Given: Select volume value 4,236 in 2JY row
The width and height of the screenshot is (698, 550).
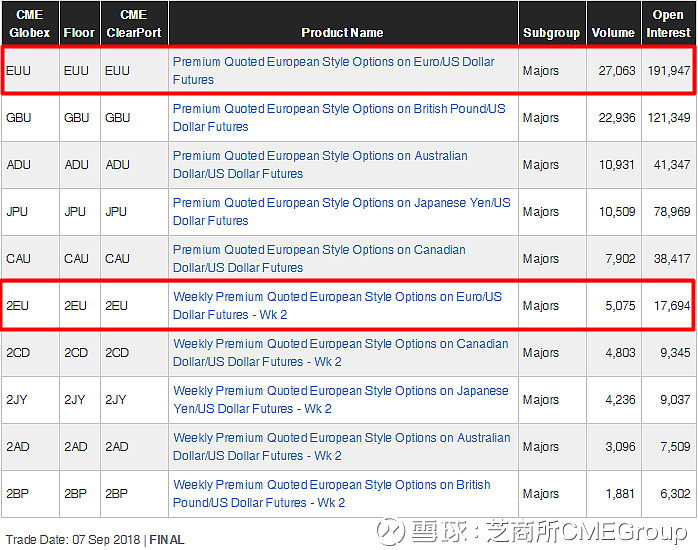Looking at the screenshot, I should (x=620, y=400).
